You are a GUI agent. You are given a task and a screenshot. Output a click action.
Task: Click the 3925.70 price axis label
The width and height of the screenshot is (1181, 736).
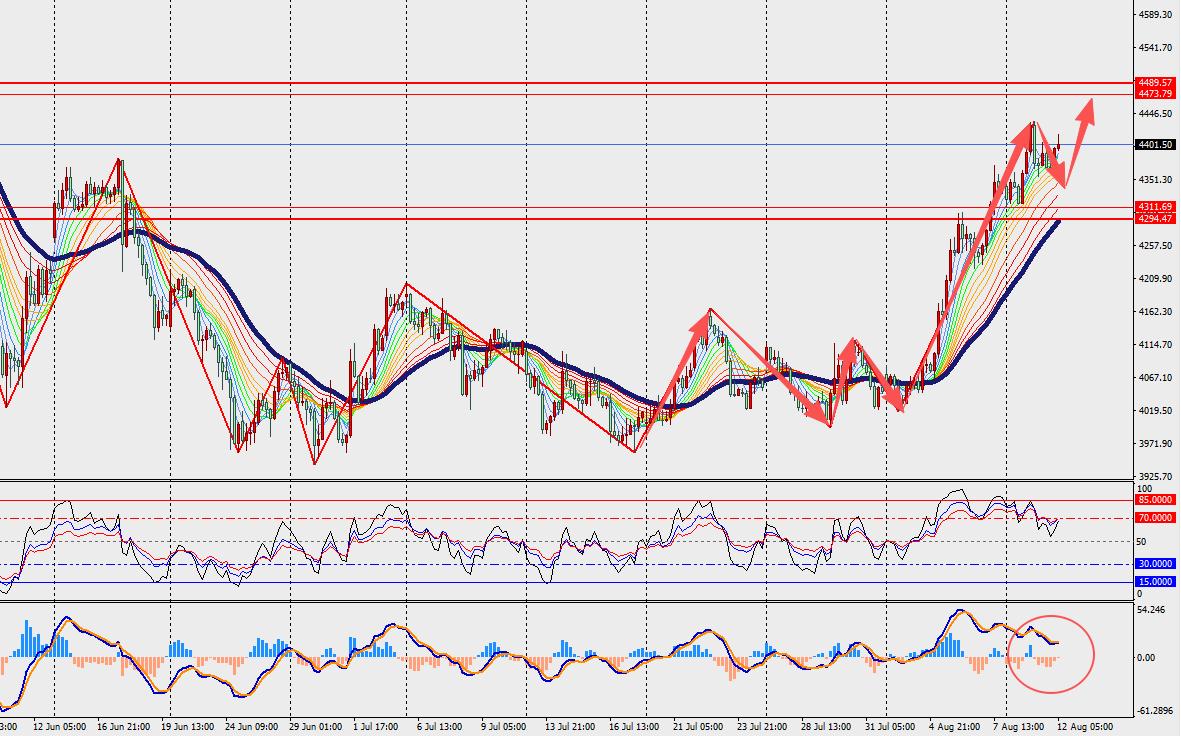tap(1155, 476)
